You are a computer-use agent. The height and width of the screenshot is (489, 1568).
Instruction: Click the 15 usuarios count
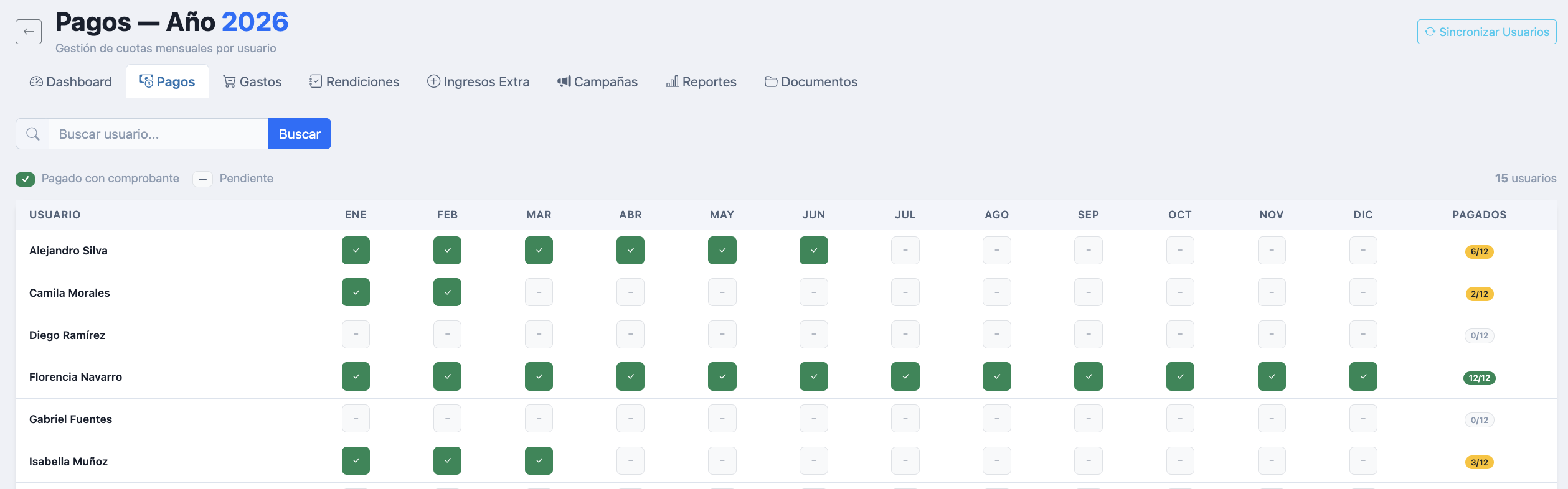[x=1526, y=179]
